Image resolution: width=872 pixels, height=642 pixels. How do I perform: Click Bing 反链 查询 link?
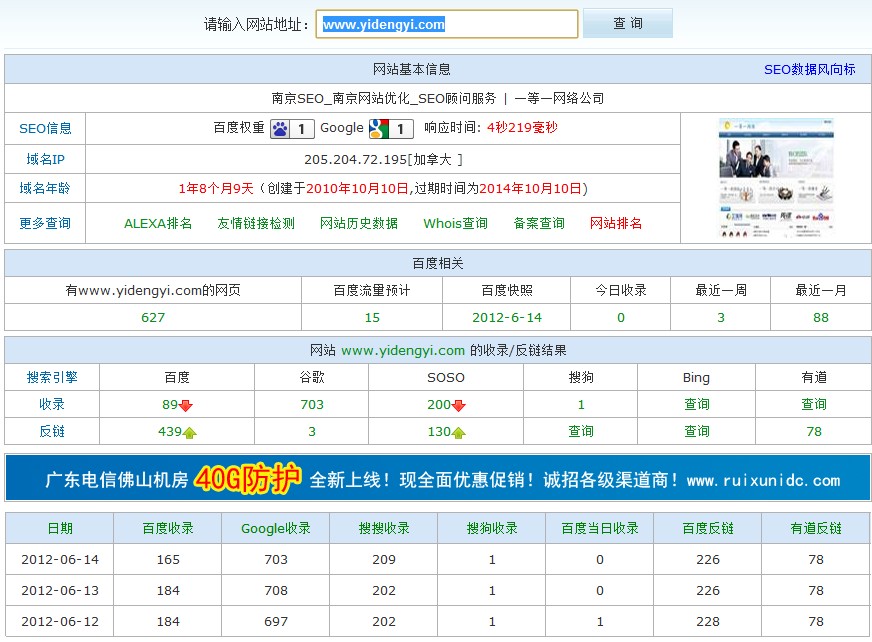(697, 432)
